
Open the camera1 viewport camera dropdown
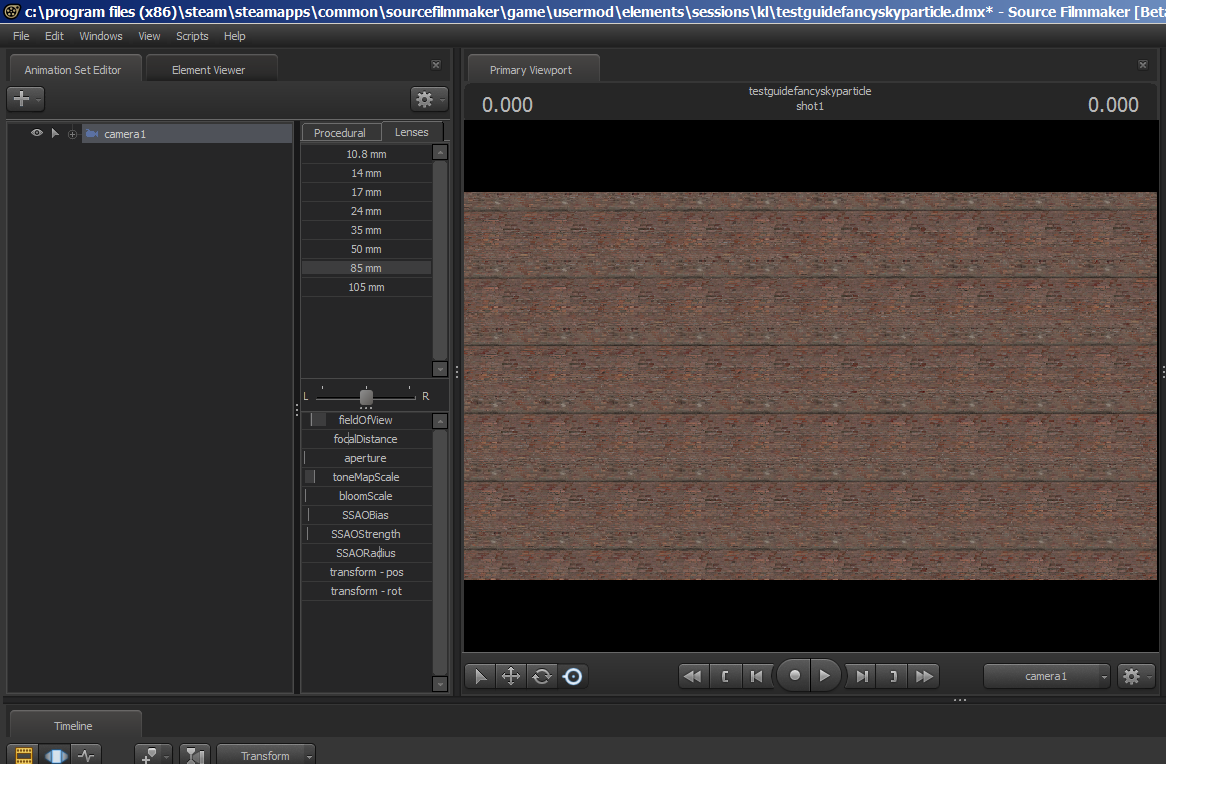point(1047,677)
